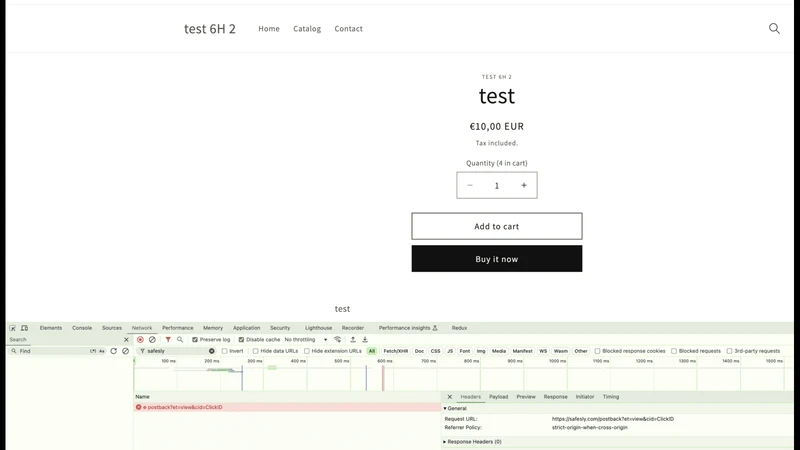Open the Application tab
Screen dimensions: 800x450
click(246, 328)
